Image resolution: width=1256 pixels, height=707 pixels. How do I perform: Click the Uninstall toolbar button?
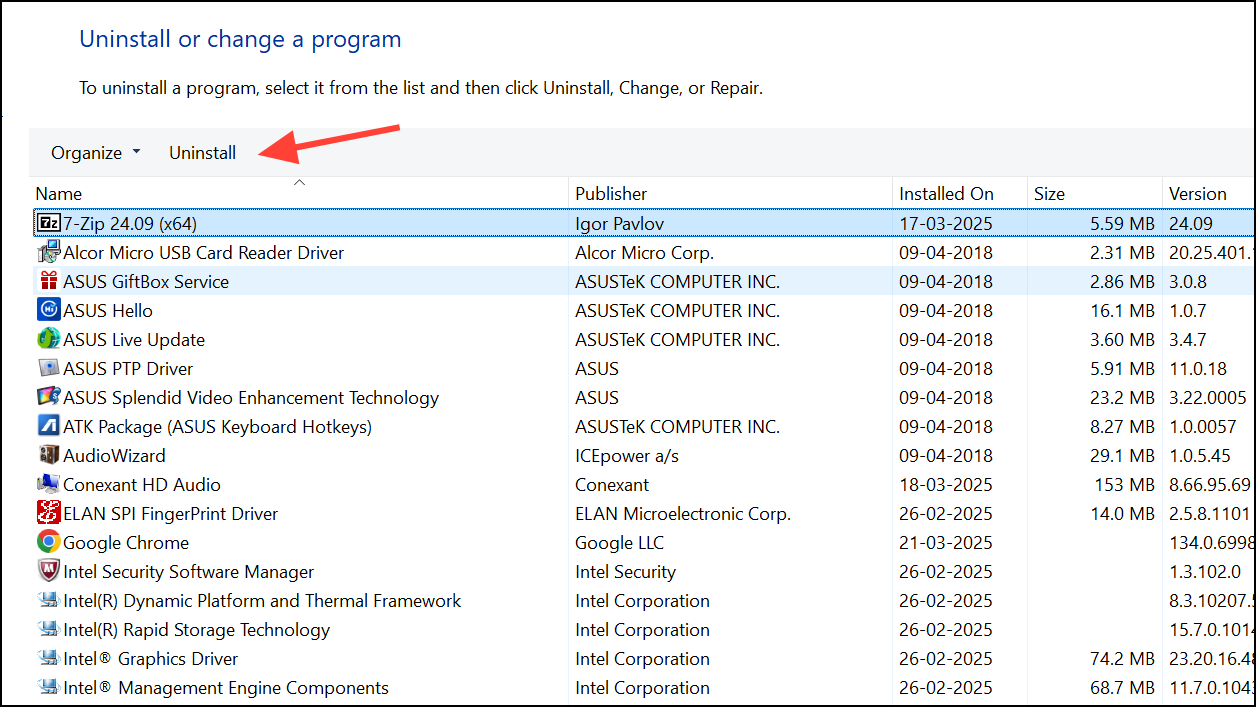click(x=203, y=153)
